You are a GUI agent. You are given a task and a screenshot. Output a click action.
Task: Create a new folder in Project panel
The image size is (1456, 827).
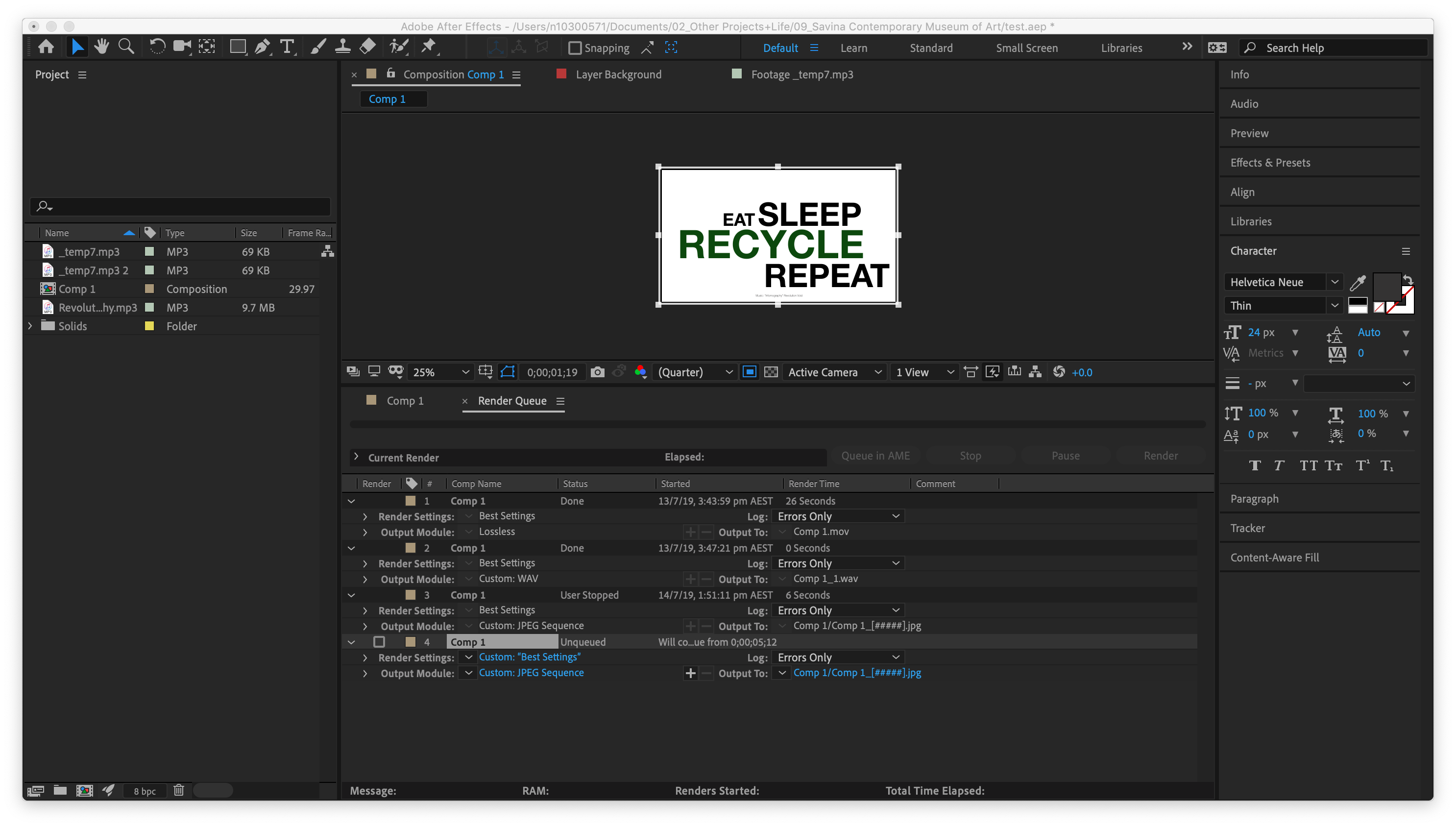60,790
